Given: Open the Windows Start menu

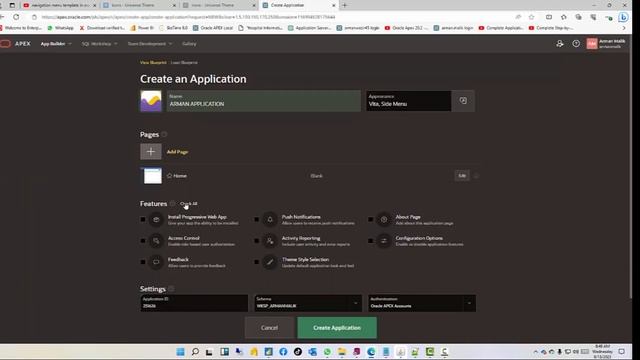Looking at the screenshot, I should pos(180,351).
